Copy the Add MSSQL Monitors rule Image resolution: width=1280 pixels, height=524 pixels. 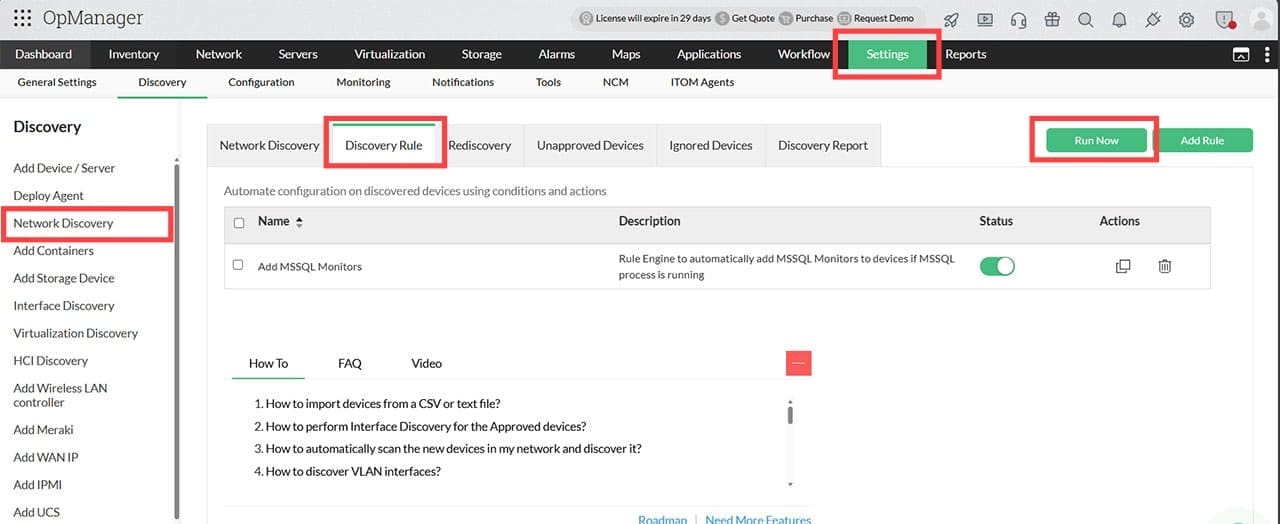tap(1123, 266)
